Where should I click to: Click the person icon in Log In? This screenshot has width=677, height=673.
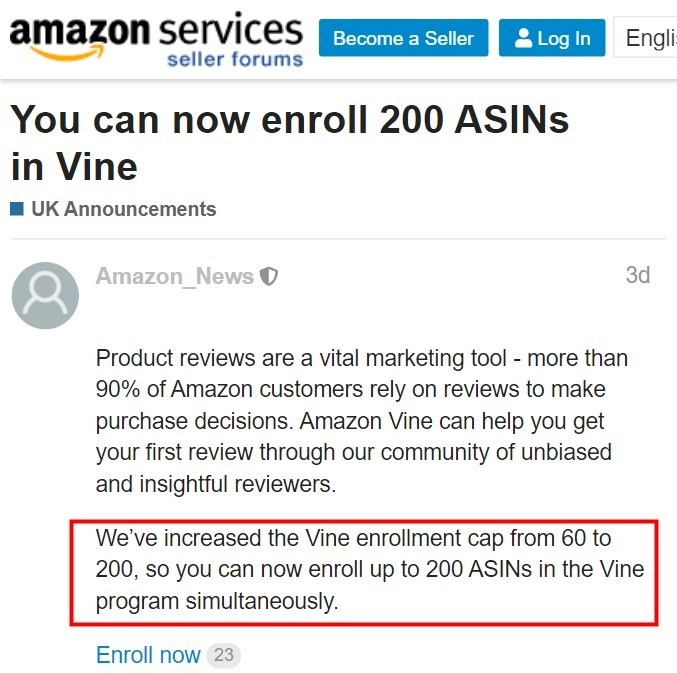click(523, 39)
